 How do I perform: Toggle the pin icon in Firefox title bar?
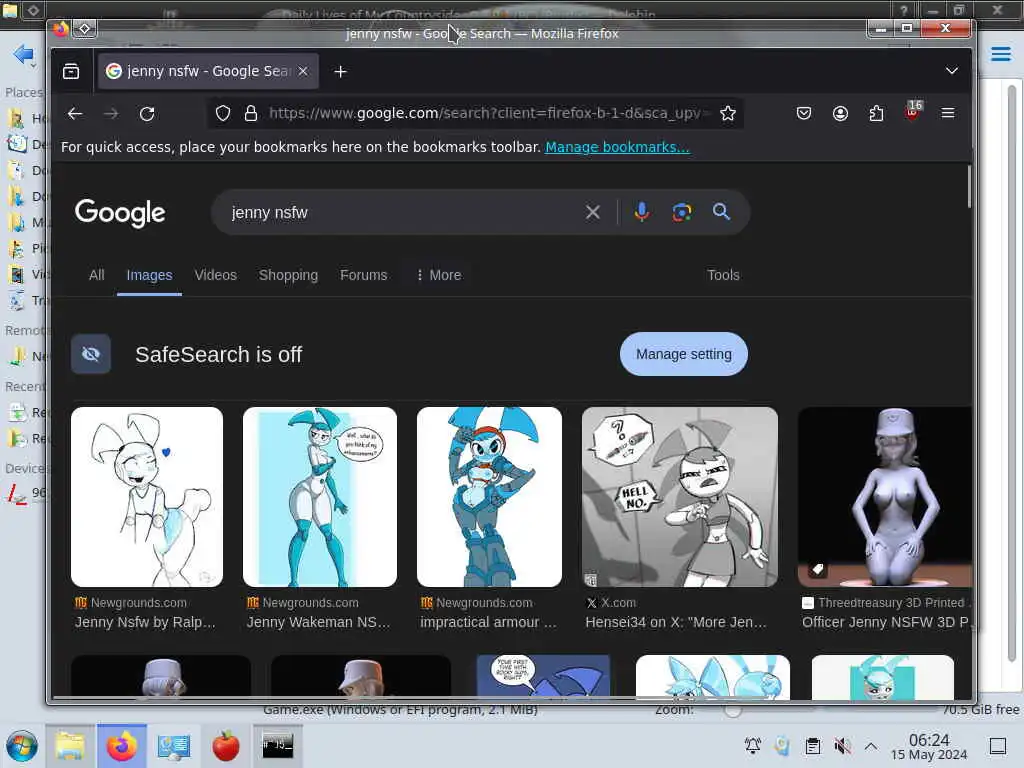pos(85,28)
